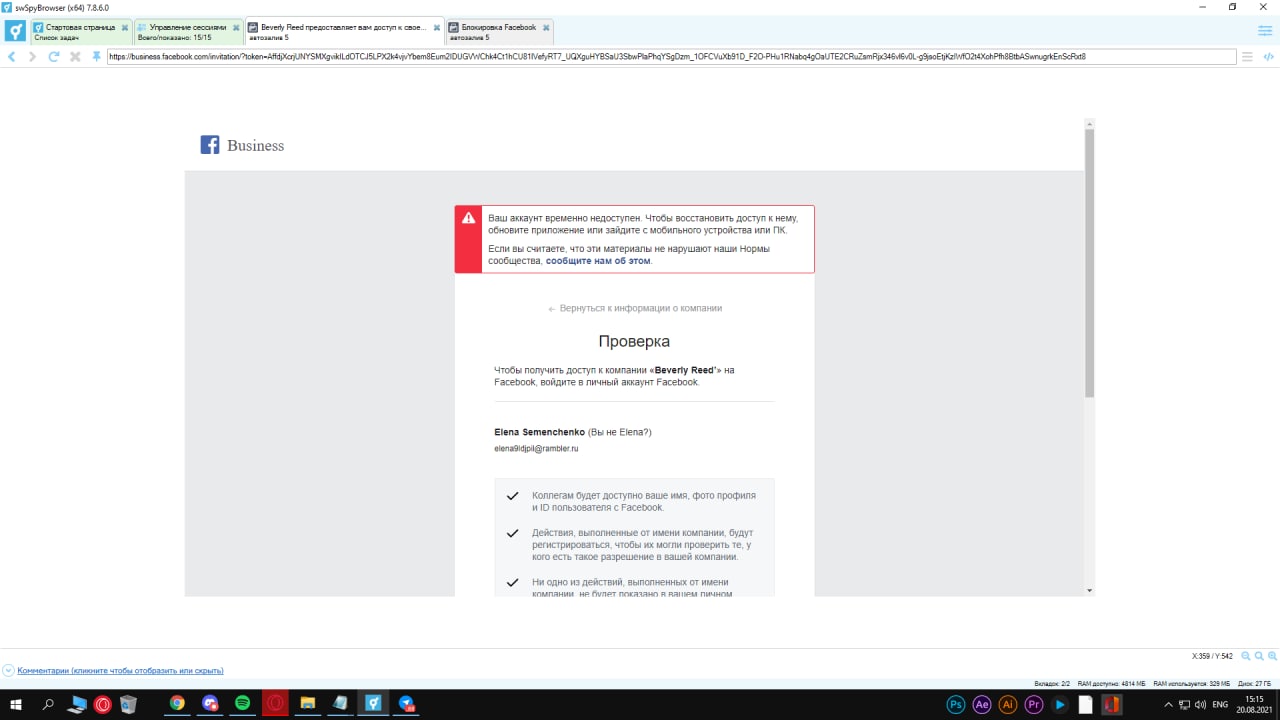Click the 'Комментарии (кликните чтобы отобразить или скрыть)' link
The height and width of the screenshot is (720, 1280).
click(120, 670)
